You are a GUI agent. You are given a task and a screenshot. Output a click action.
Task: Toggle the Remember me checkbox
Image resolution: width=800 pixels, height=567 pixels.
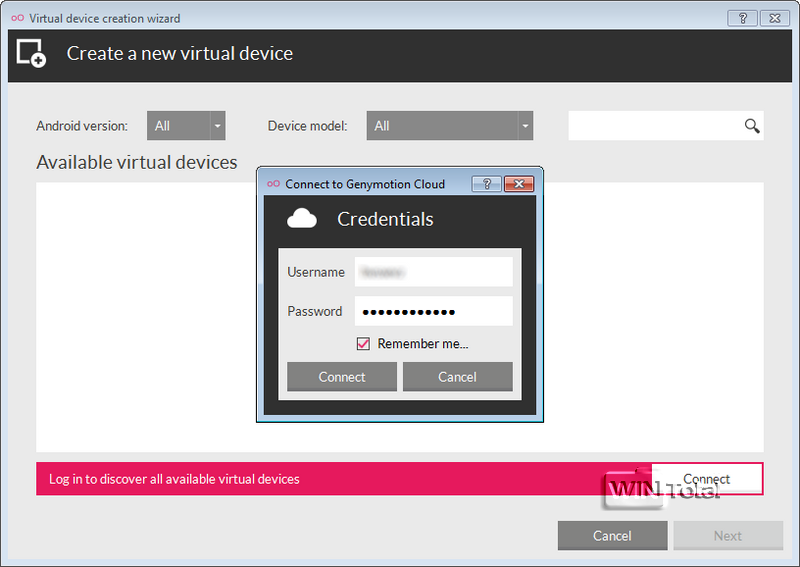[363, 343]
